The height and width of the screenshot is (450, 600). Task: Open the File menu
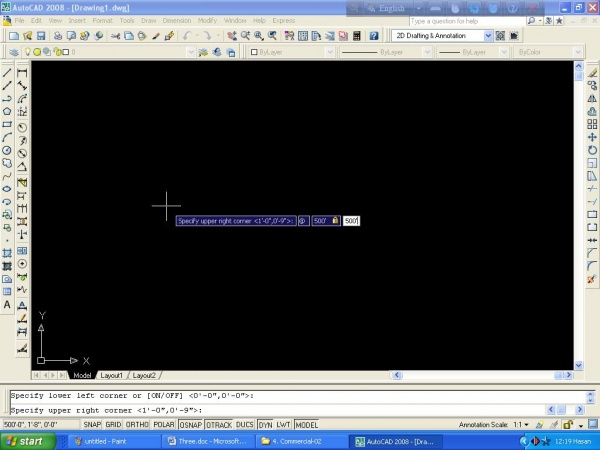(19, 21)
